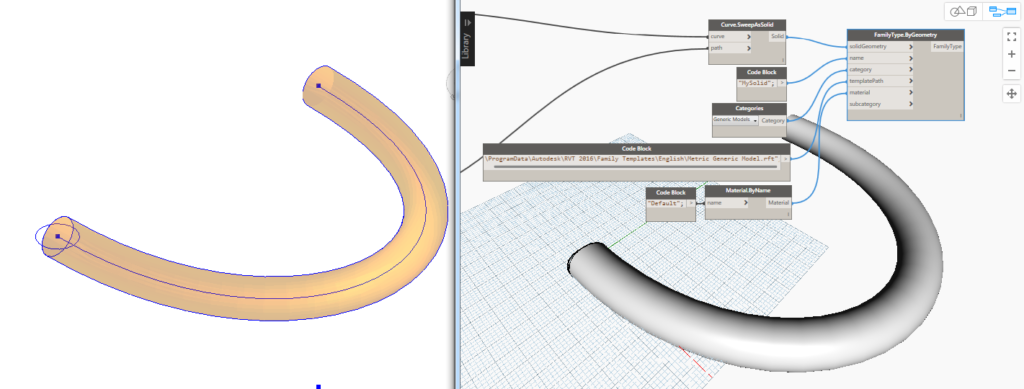The height and width of the screenshot is (389, 1024).
Task: Zoom out with the minus icon
Action: pyautogui.click(x=1011, y=70)
